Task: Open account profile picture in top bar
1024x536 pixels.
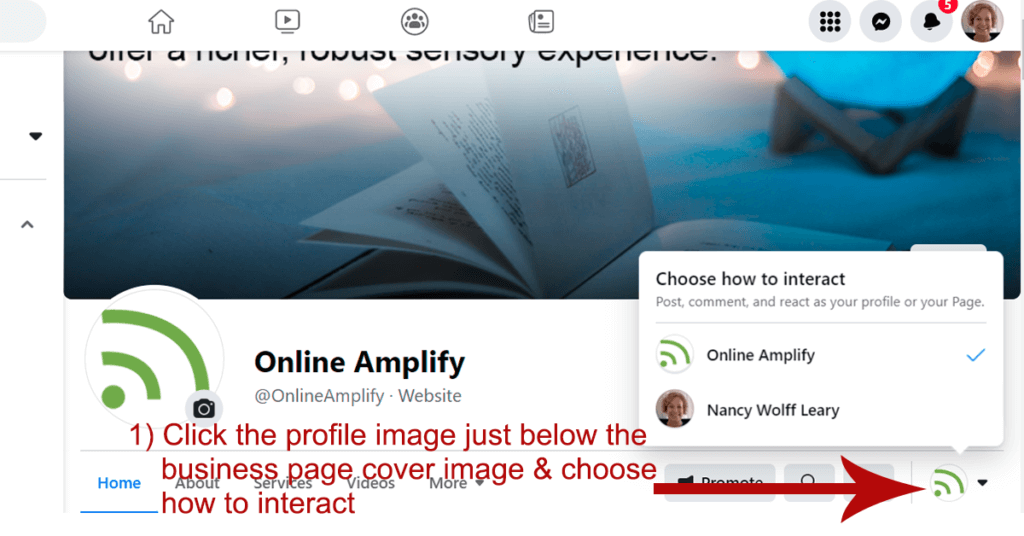Action: click(x=982, y=22)
